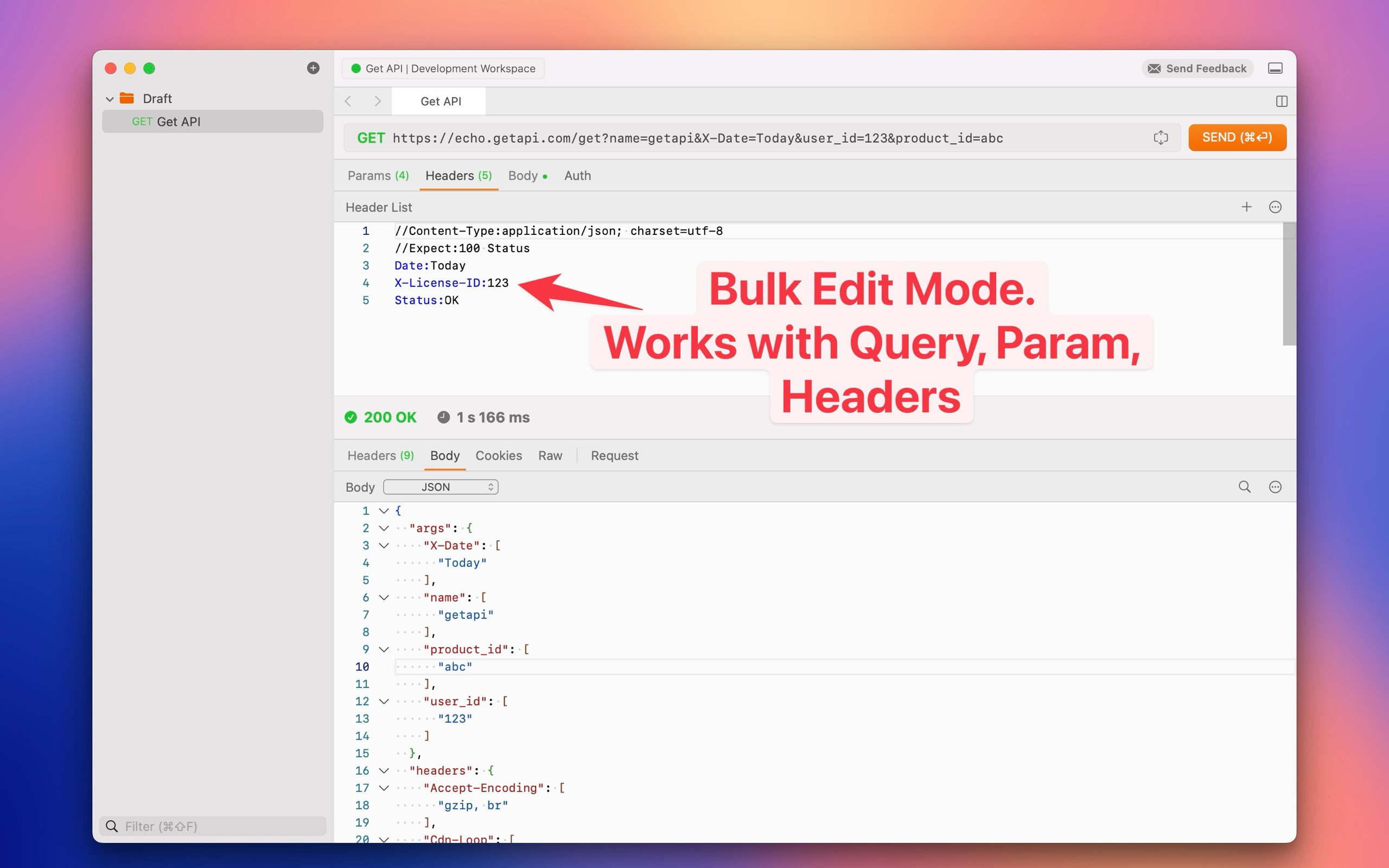Navigate forward with right chevron arrow
Screen dimensions: 1389x868
coord(377,101)
